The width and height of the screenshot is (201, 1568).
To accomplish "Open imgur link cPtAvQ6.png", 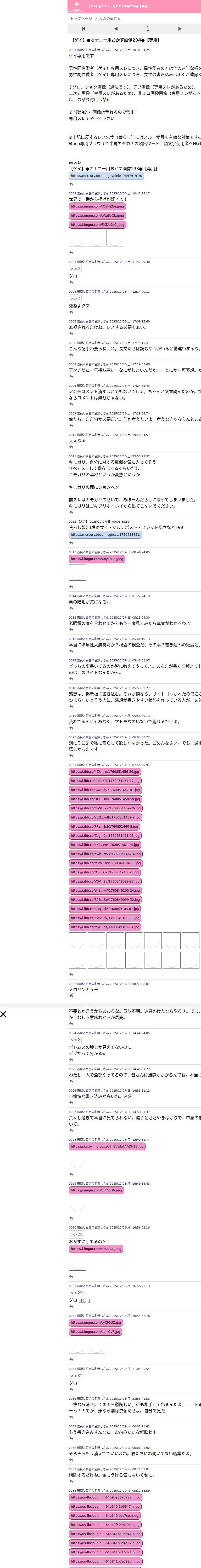I will tap(96, 1190).
